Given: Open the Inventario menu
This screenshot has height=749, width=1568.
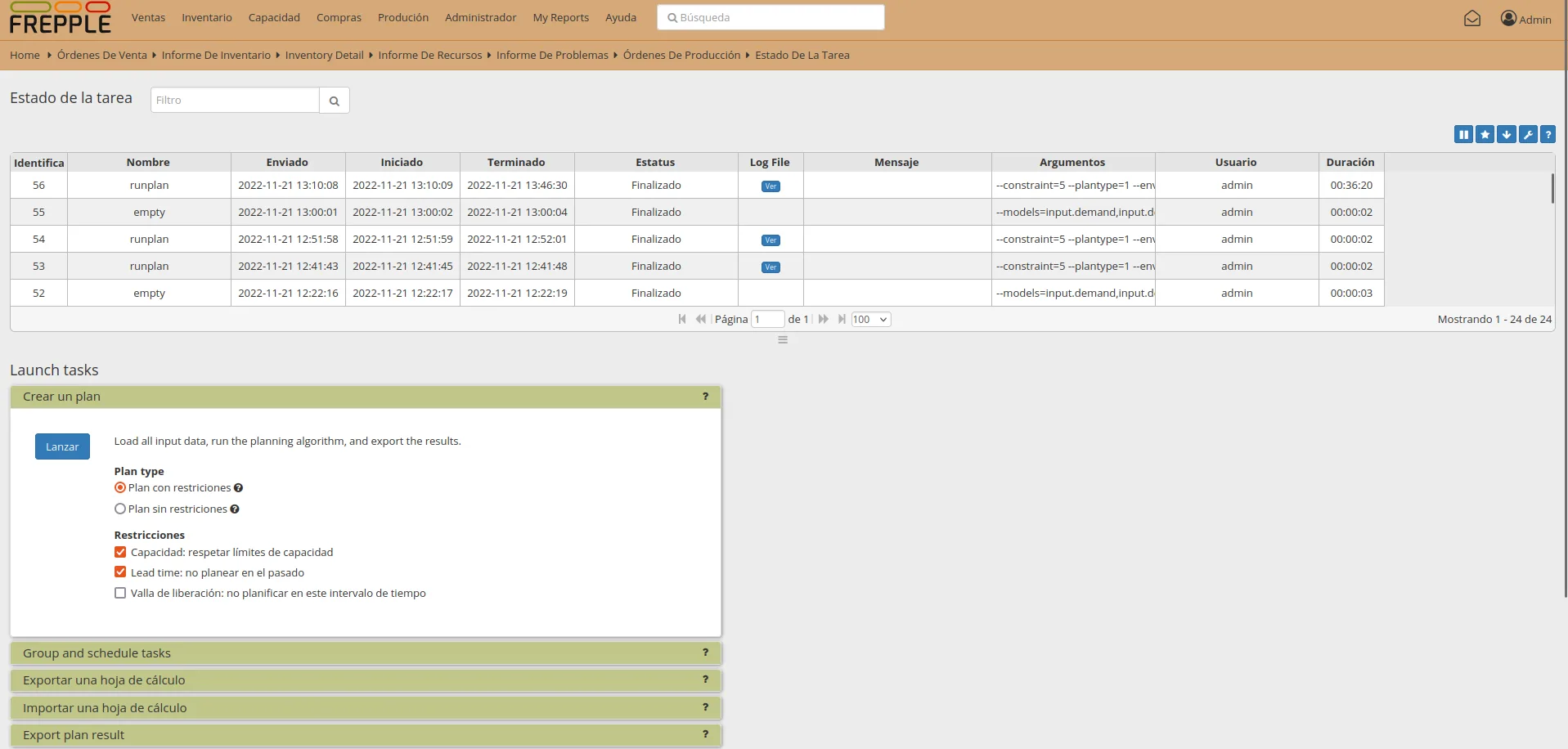Looking at the screenshot, I should pos(207,18).
